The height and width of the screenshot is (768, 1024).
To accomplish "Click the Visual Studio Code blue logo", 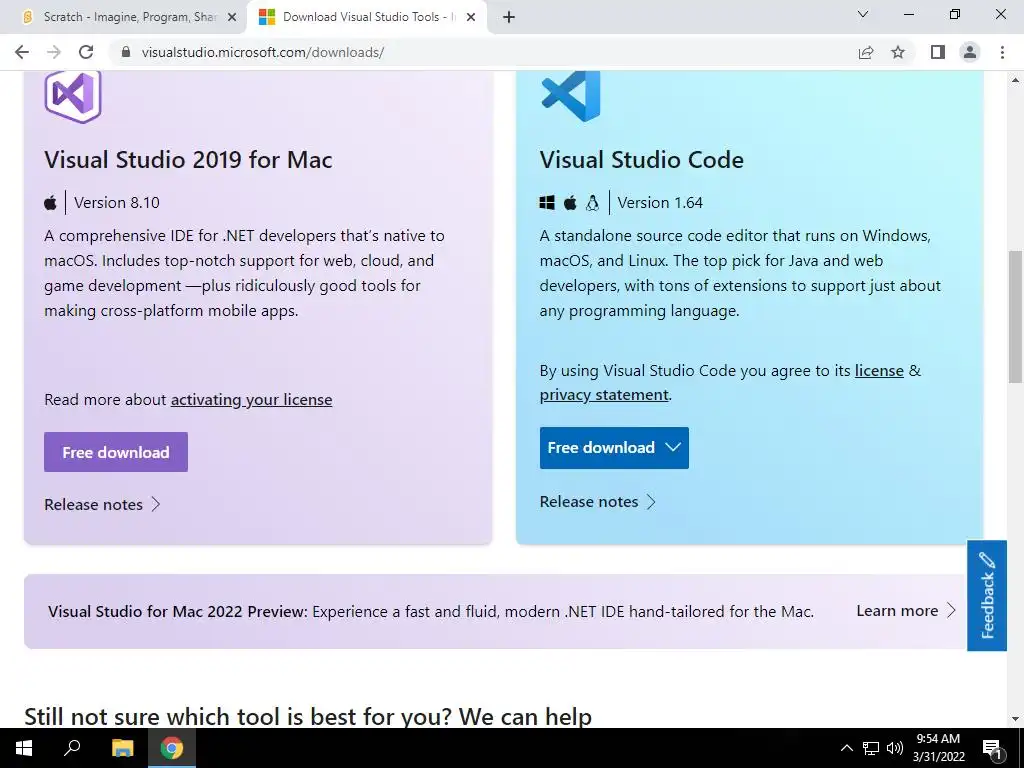I will click(570, 96).
